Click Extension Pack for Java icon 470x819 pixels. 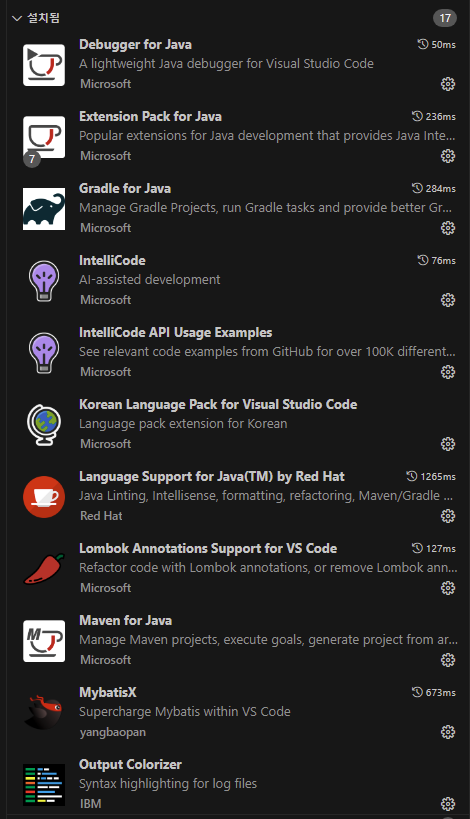pyautogui.click(x=44, y=137)
